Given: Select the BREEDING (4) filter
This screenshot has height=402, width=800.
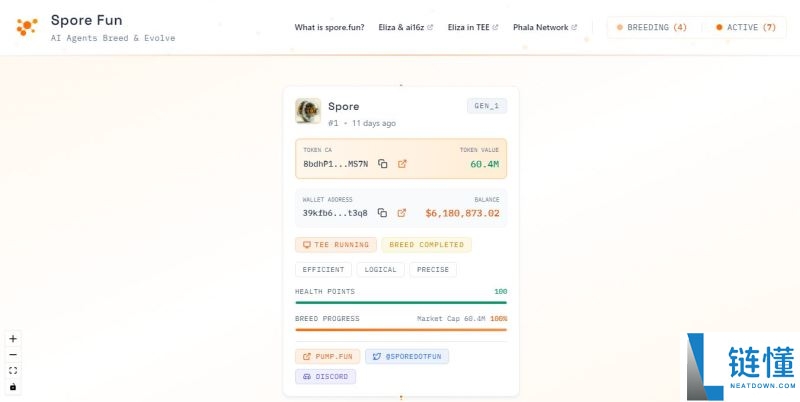Looking at the screenshot, I should [x=651, y=27].
